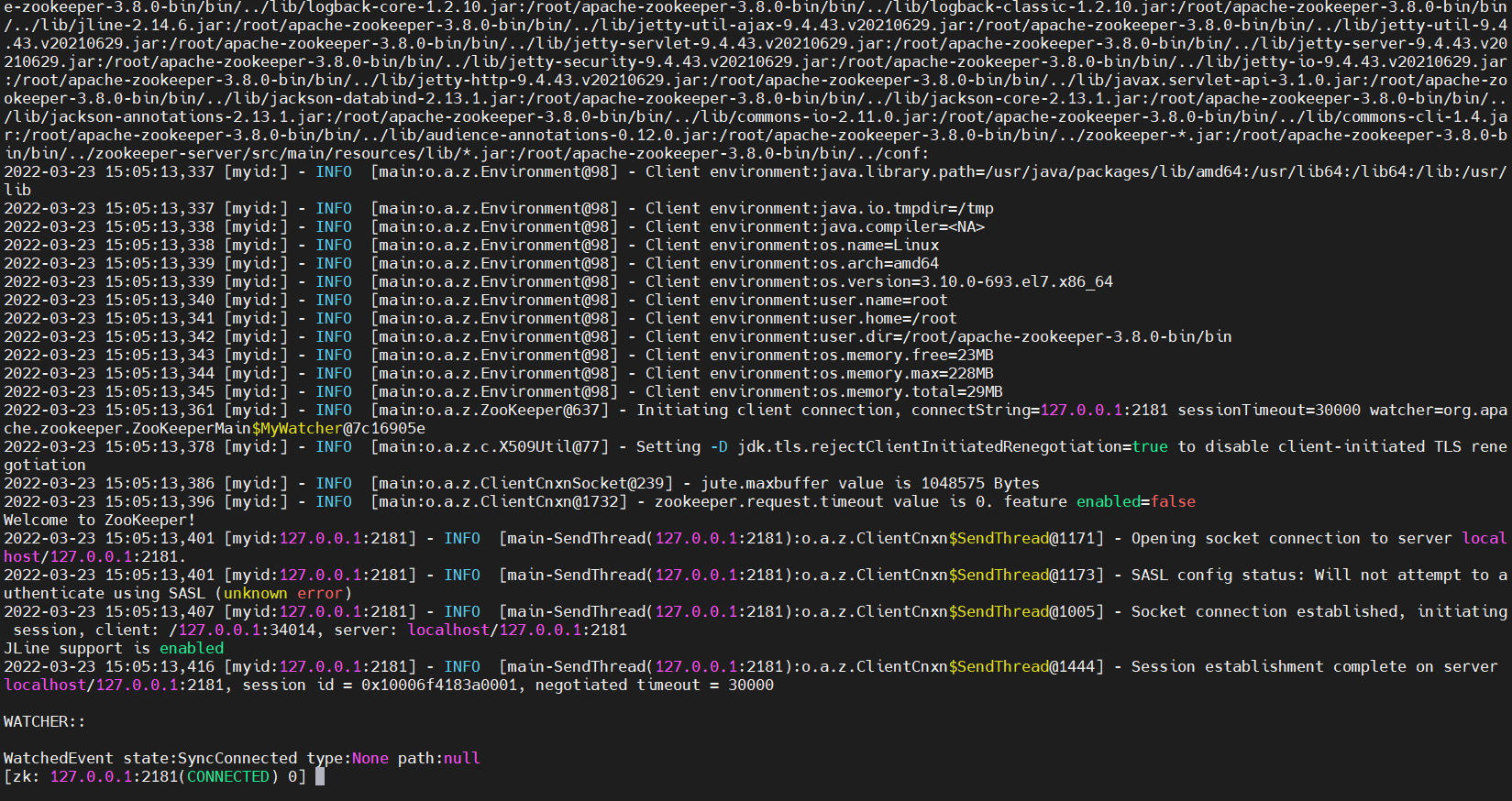Viewport: 1512px width, 801px height.
Task: Click the 'user.name=root' entry
Action: [x=884, y=300]
